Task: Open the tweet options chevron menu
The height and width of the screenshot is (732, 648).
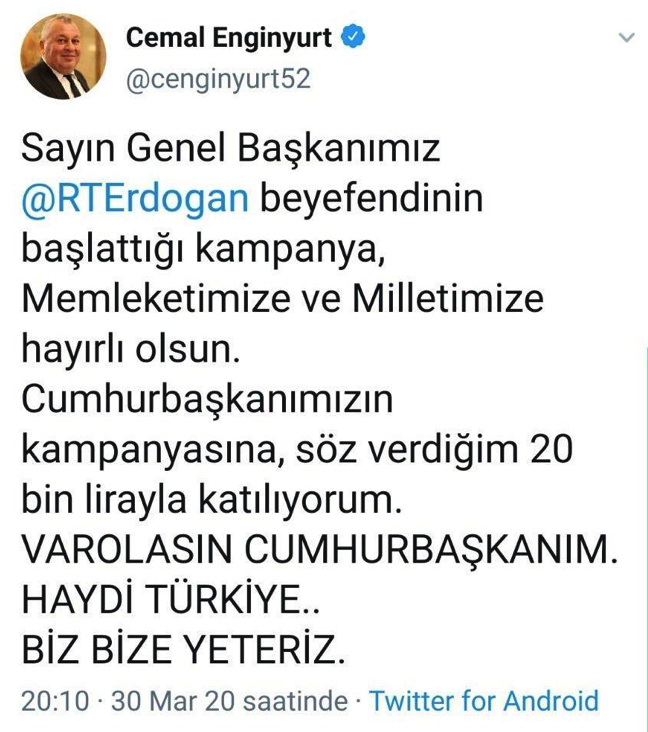Action: click(627, 37)
